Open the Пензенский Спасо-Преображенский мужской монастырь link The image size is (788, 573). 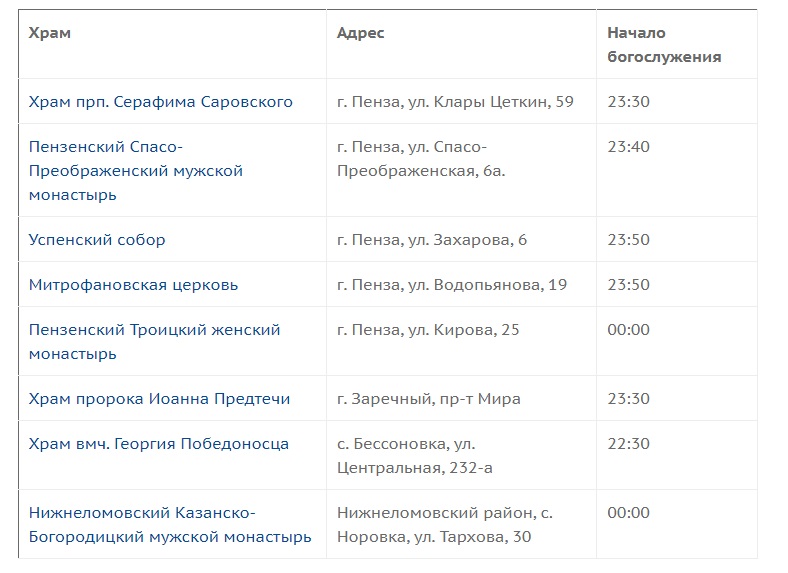click(x=136, y=171)
